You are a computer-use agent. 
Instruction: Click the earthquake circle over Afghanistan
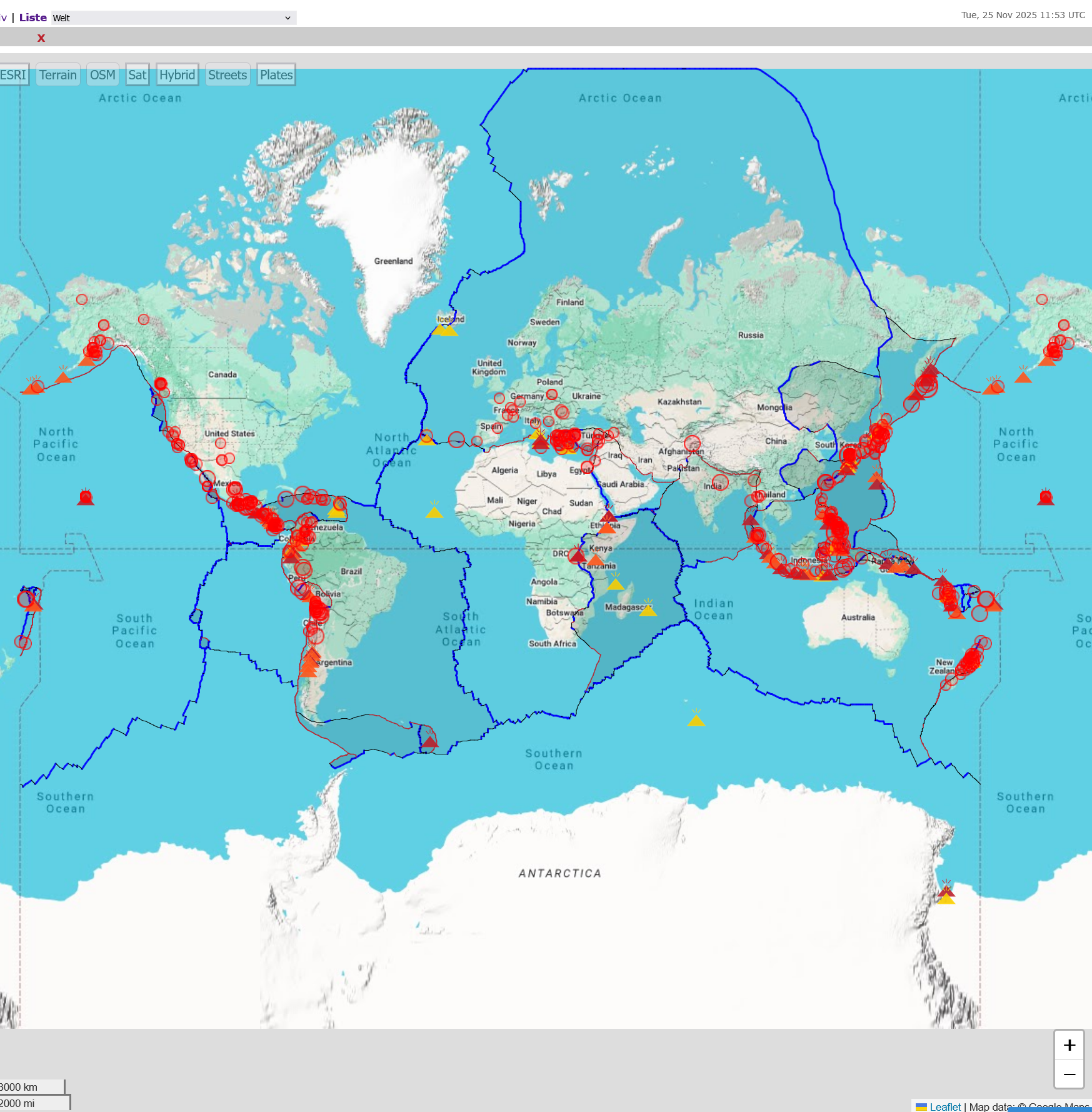692,444
